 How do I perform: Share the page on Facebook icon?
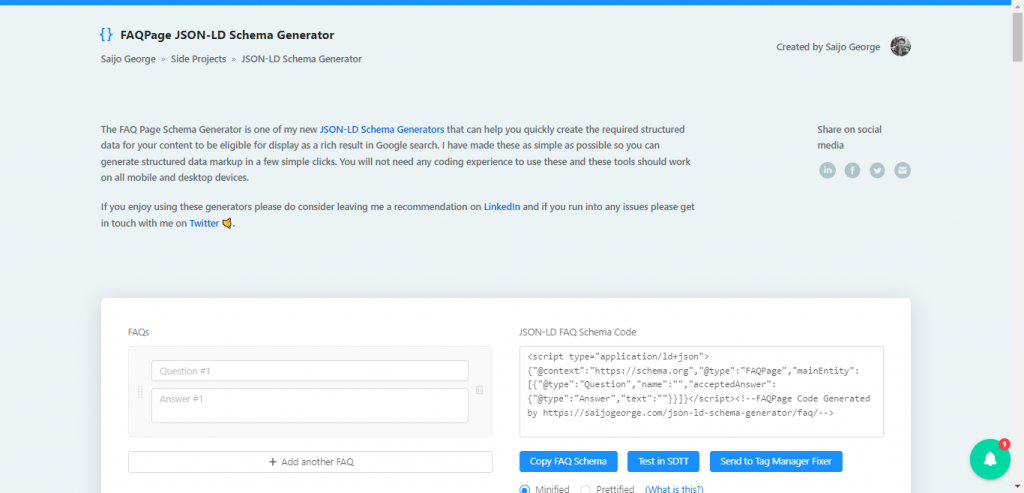[852, 170]
